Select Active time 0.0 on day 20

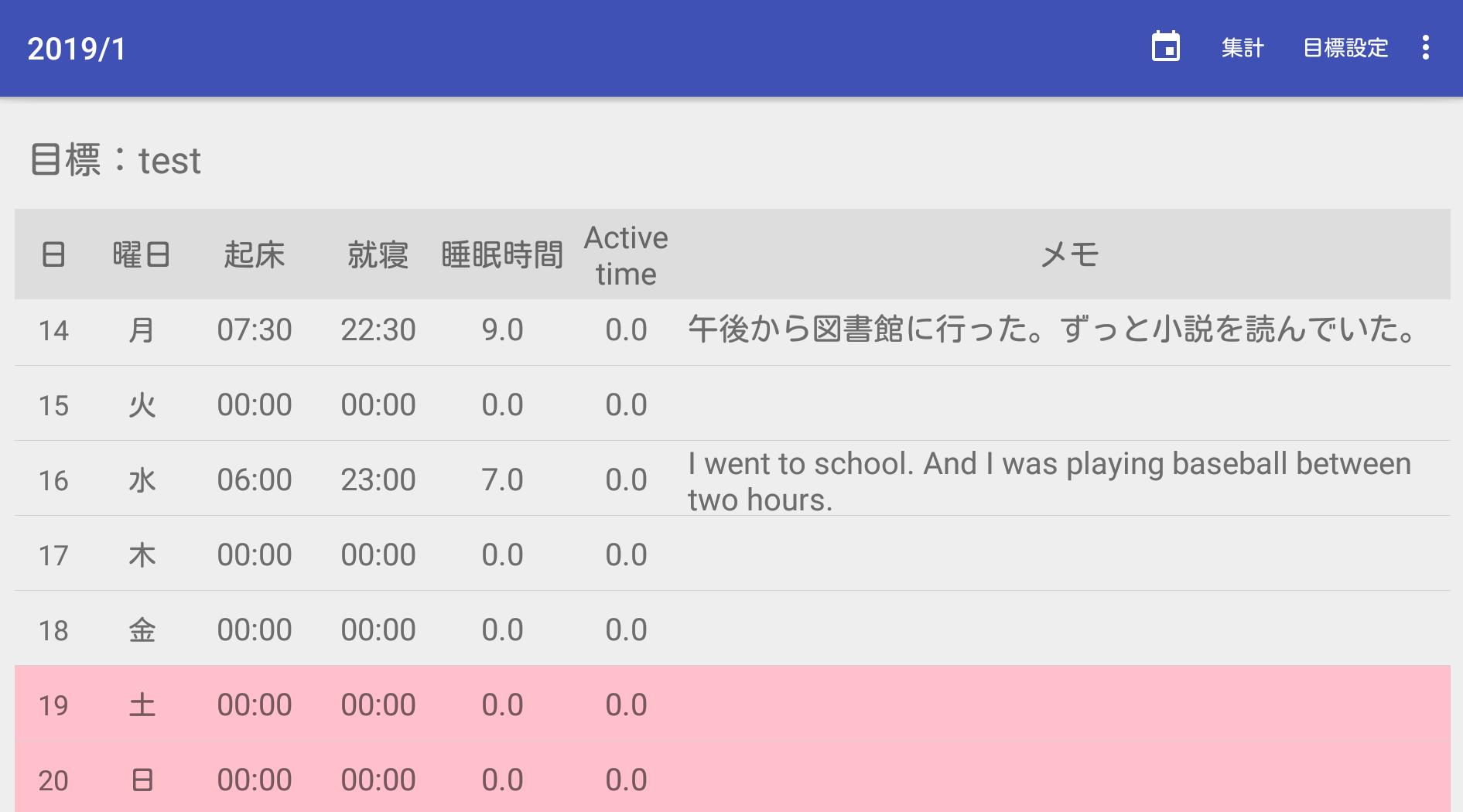(x=627, y=780)
